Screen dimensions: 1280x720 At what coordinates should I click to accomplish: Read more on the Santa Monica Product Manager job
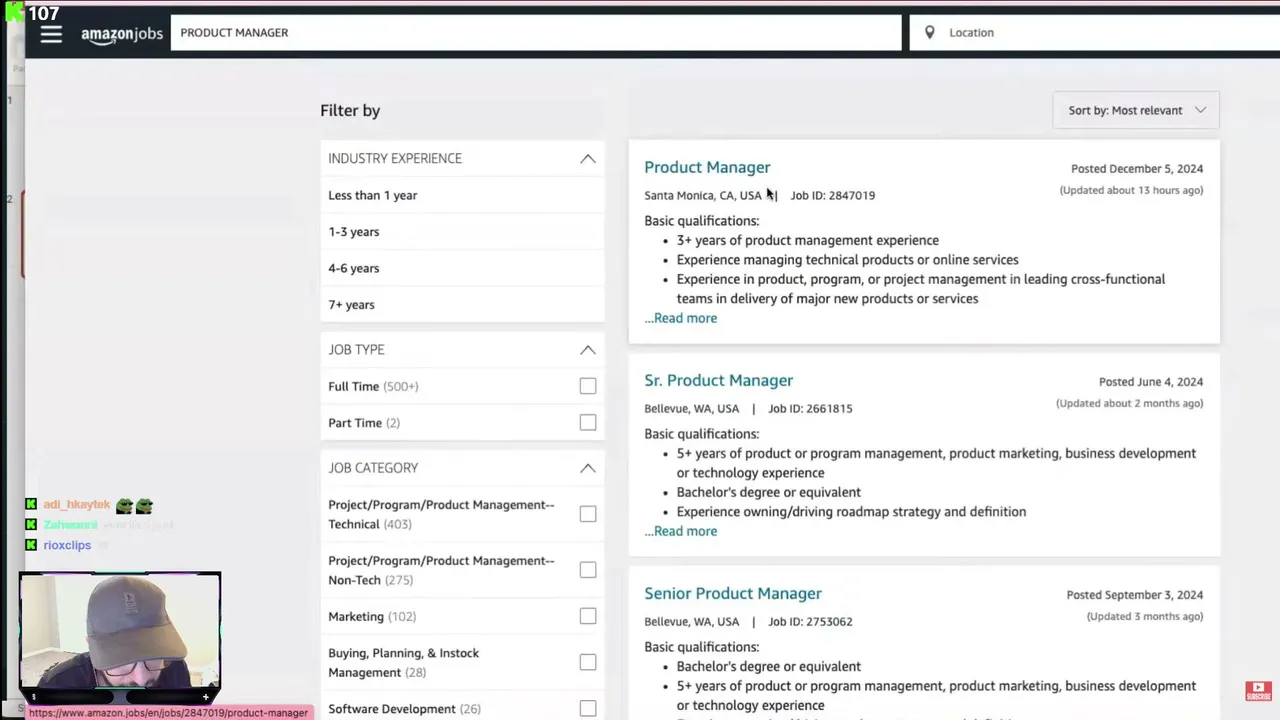click(681, 318)
